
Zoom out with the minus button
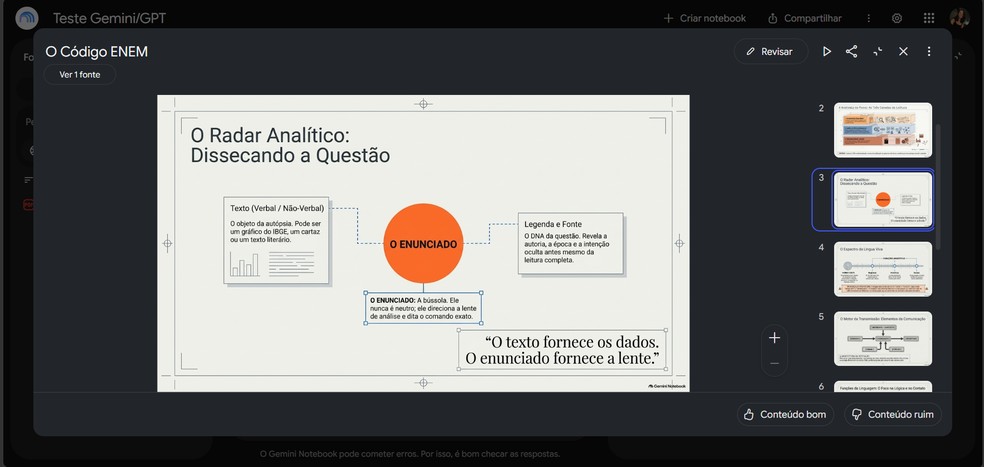774,363
